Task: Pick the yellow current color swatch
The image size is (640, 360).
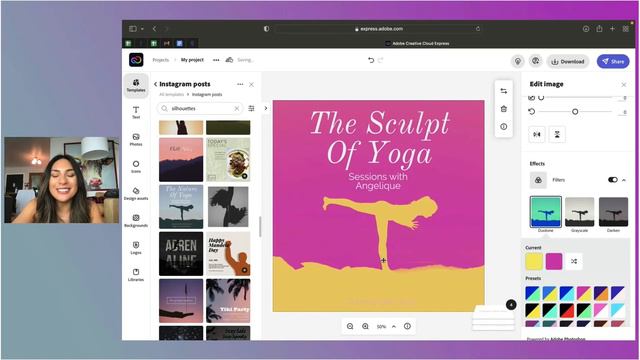Action: tap(534, 261)
